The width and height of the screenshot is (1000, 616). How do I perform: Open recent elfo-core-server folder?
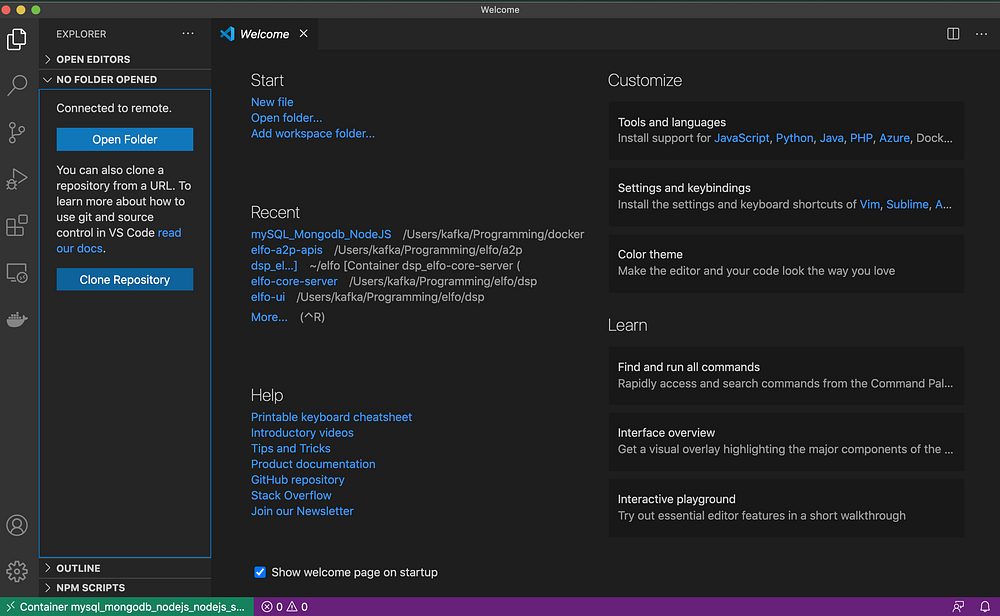click(294, 281)
